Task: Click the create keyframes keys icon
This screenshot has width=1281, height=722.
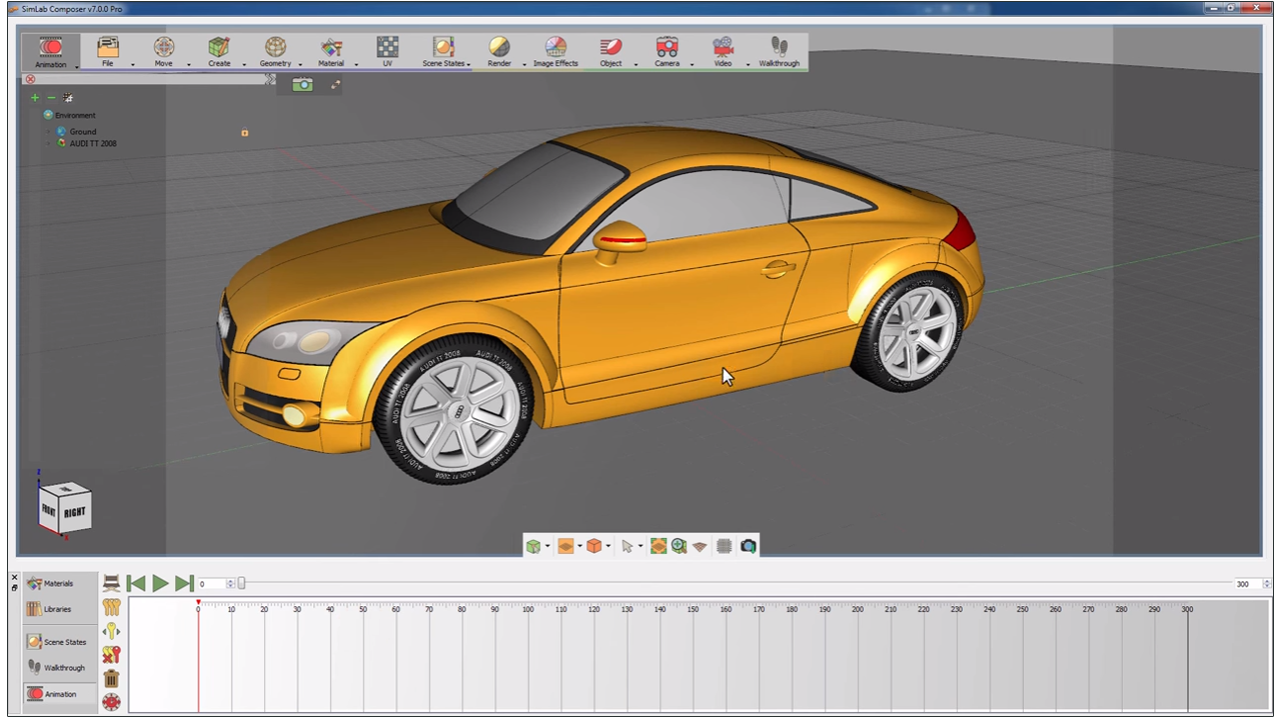Action: point(111,607)
